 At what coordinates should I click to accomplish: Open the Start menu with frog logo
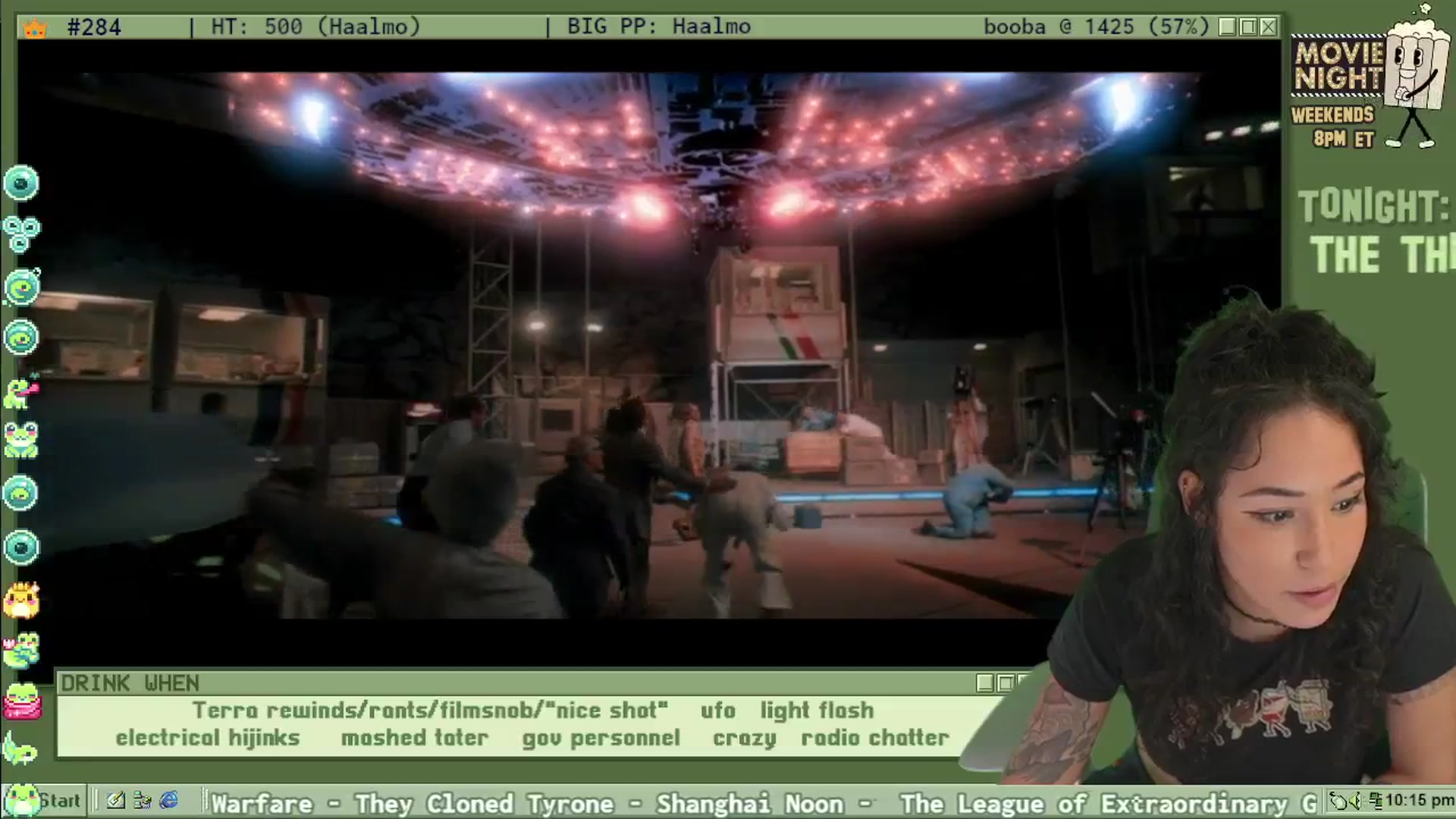[43, 801]
